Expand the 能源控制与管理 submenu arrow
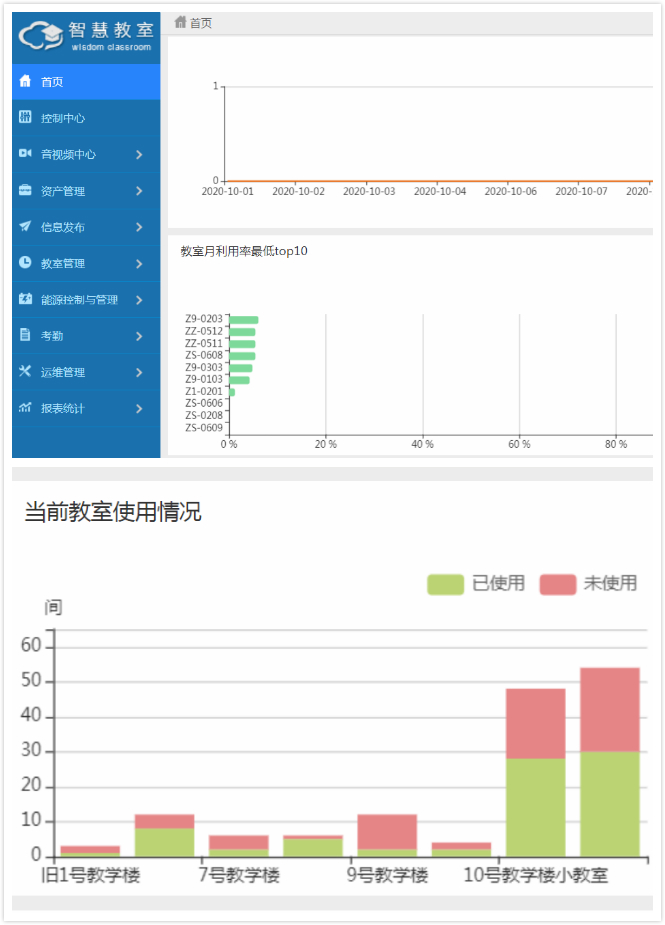This screenshot has width=665, height=925. coord(139,300)
